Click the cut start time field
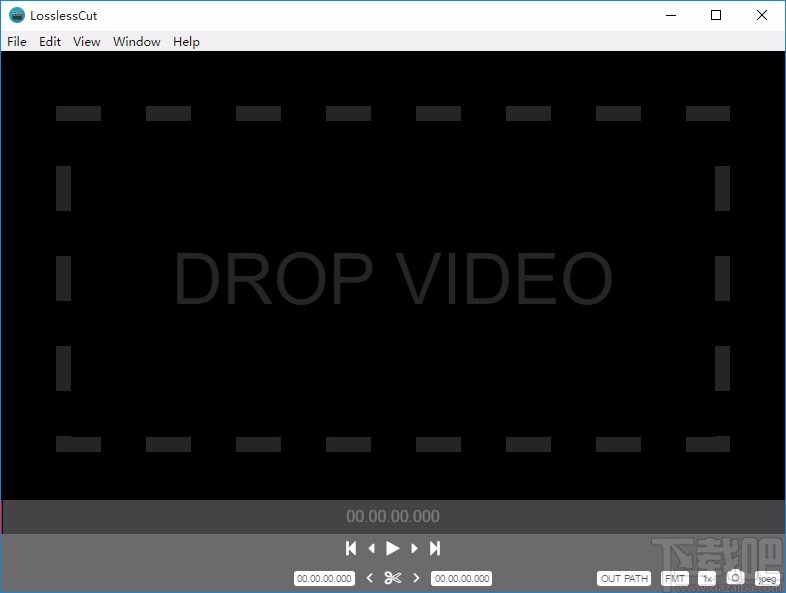The height and width of the screenshot is (593, 786). [324, 578]
